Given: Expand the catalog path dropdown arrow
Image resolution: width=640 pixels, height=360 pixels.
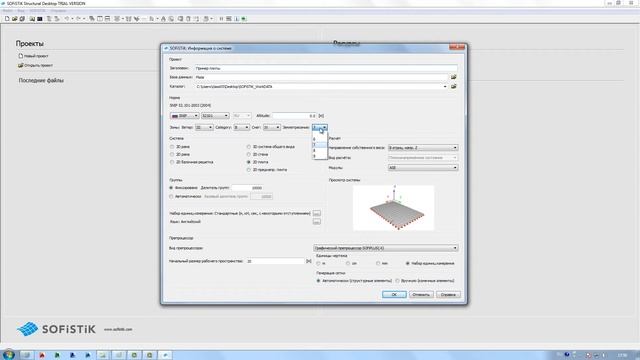Looking at the screenshot, I should (x=445, y=87).
